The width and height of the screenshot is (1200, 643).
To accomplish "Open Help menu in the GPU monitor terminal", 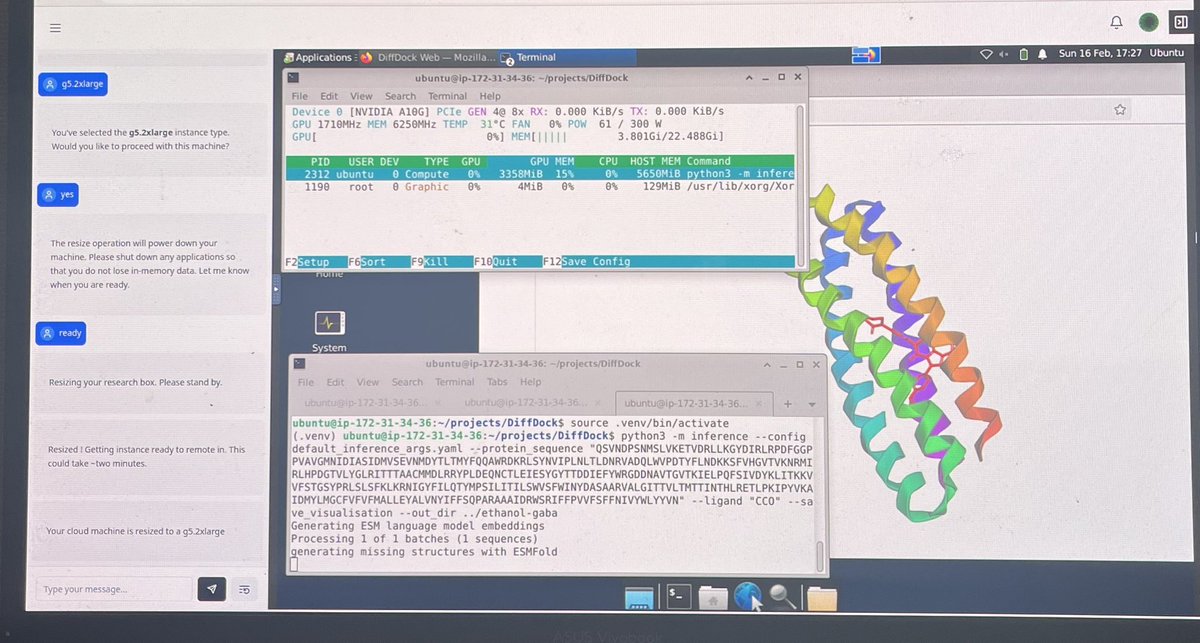I will tap(491, 96).
